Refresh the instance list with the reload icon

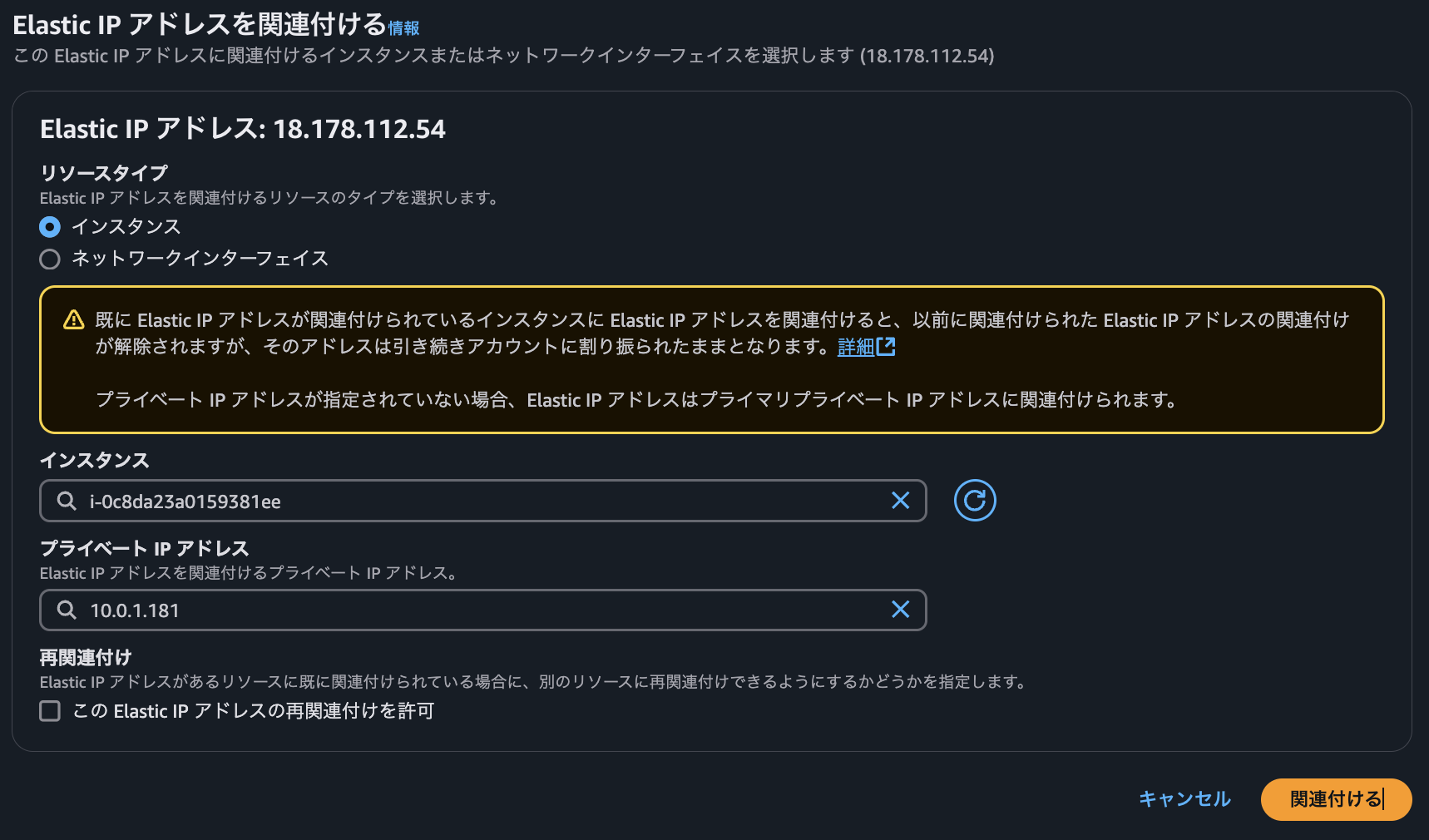click(x=975, y=501)
